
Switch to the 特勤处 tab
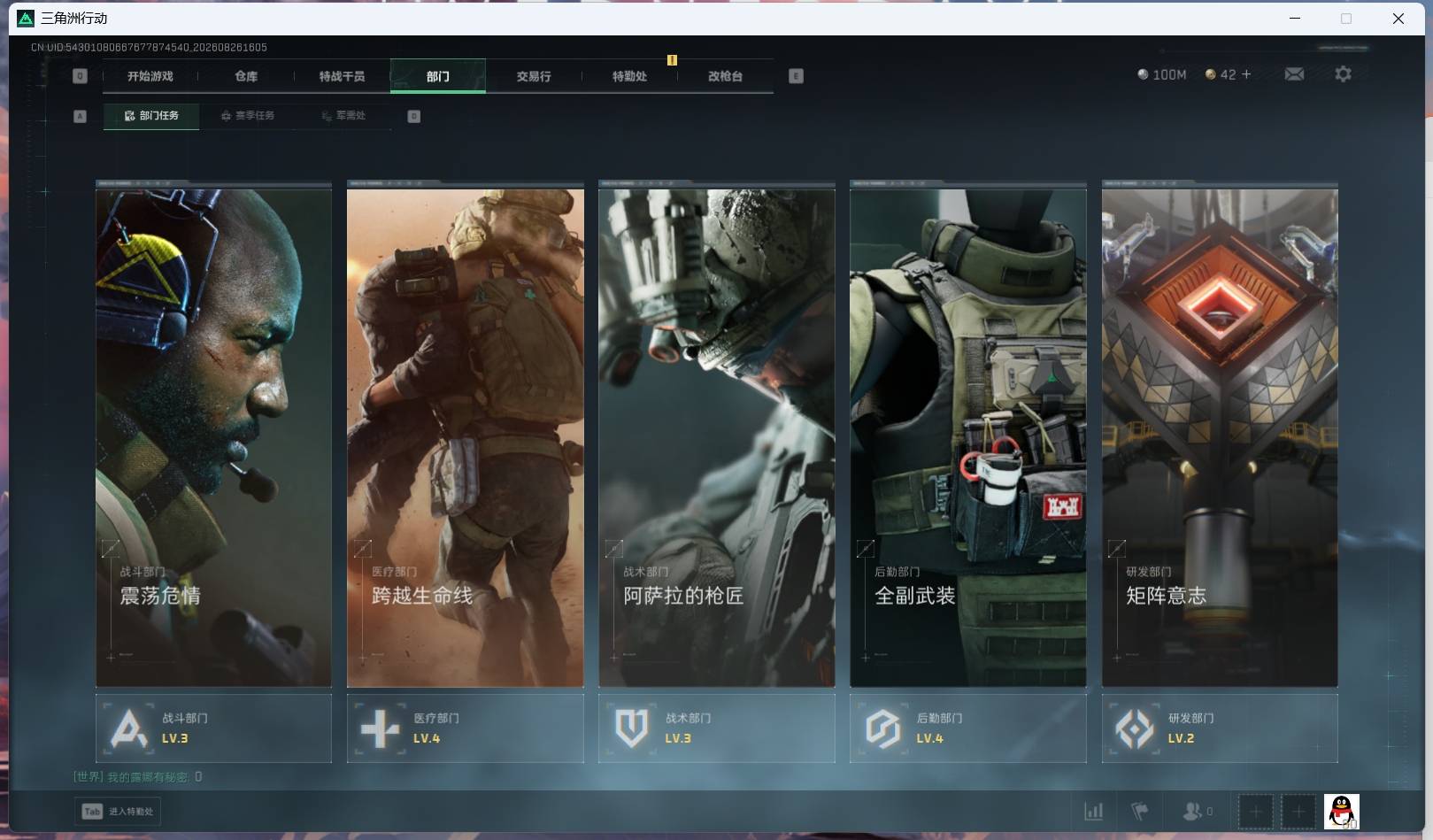pos(629,76)
